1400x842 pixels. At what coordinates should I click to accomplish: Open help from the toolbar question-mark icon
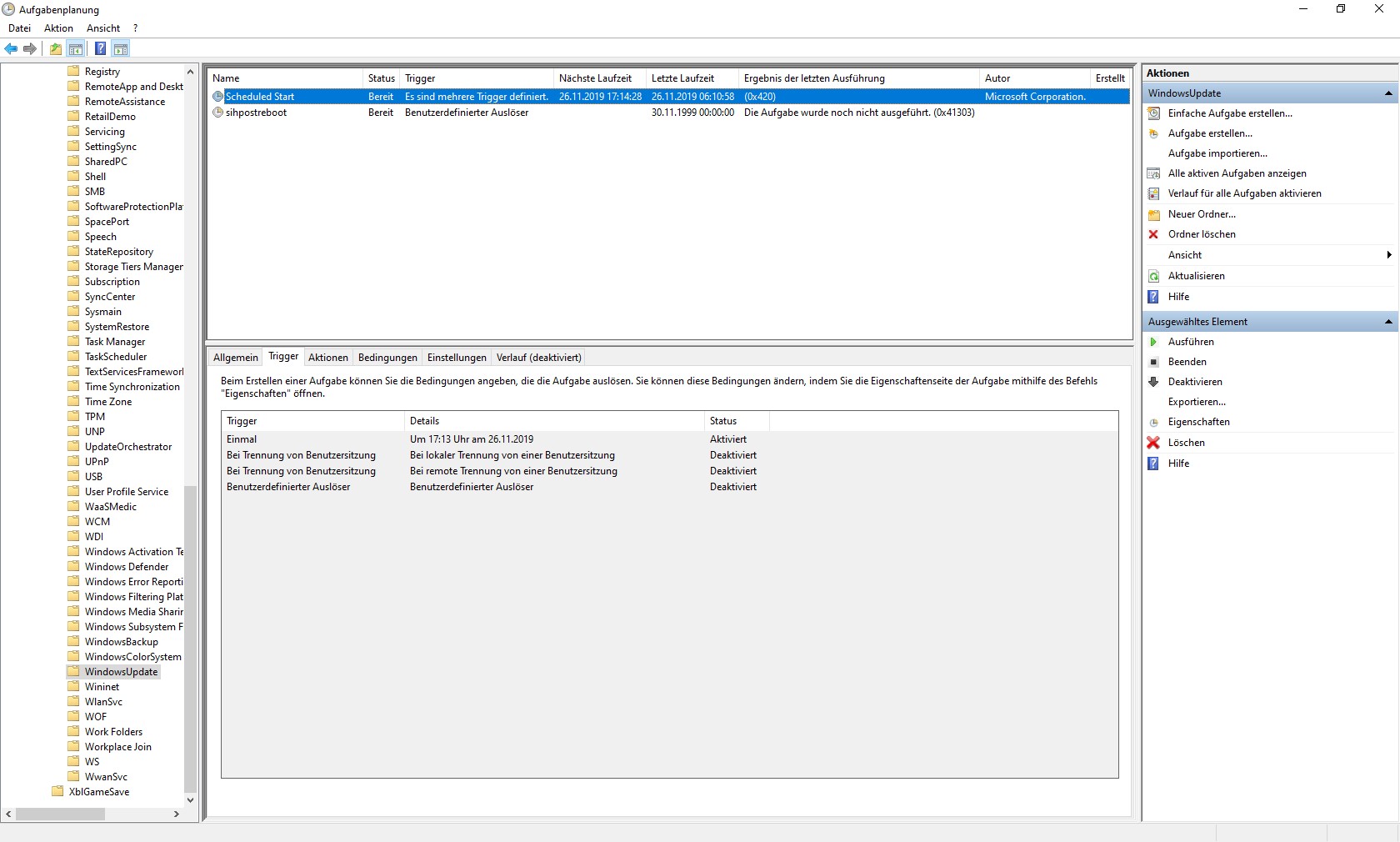pyautogui.click(x=100, y=49)
